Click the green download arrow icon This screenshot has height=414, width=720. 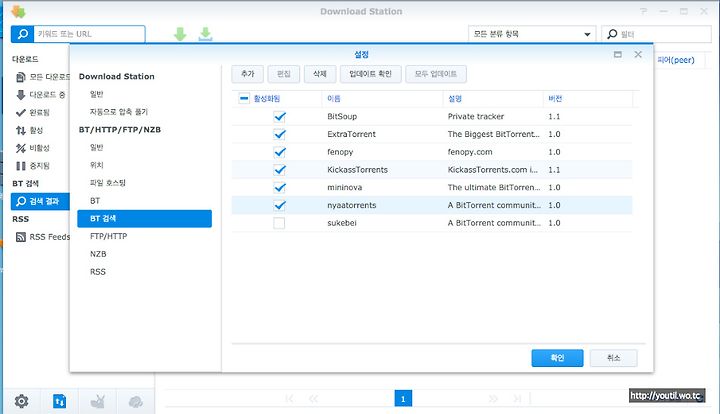tap(180, 34)
